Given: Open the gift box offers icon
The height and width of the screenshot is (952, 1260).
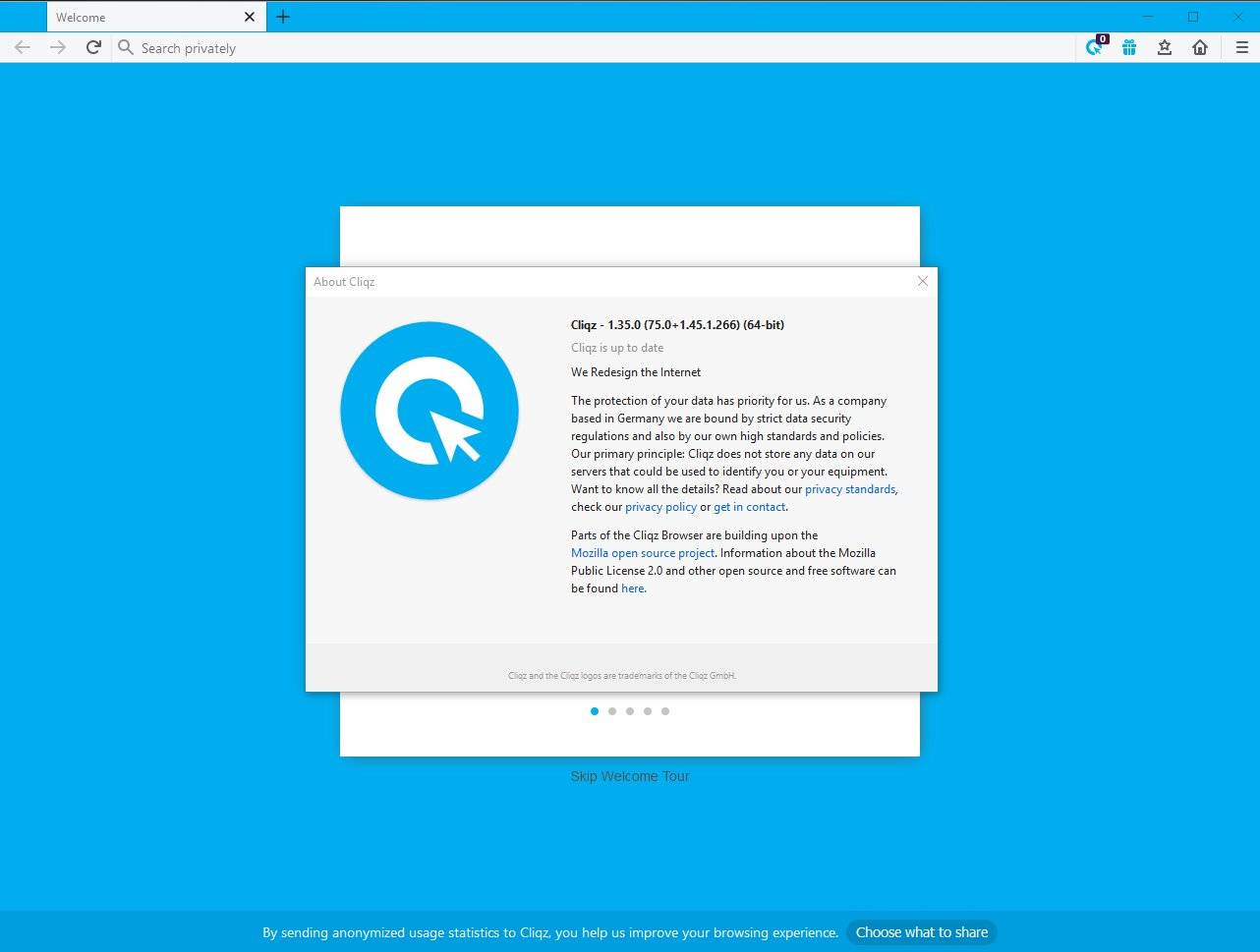Looking at the screenshot, I should coord(1129,47).
